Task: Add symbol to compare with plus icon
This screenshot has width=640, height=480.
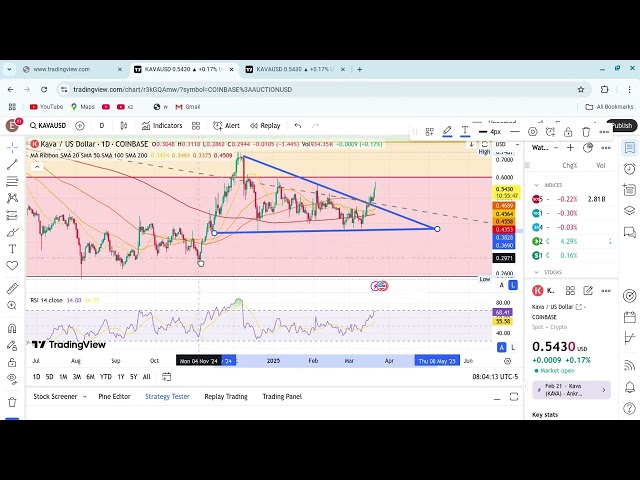Action: [80, 126]
